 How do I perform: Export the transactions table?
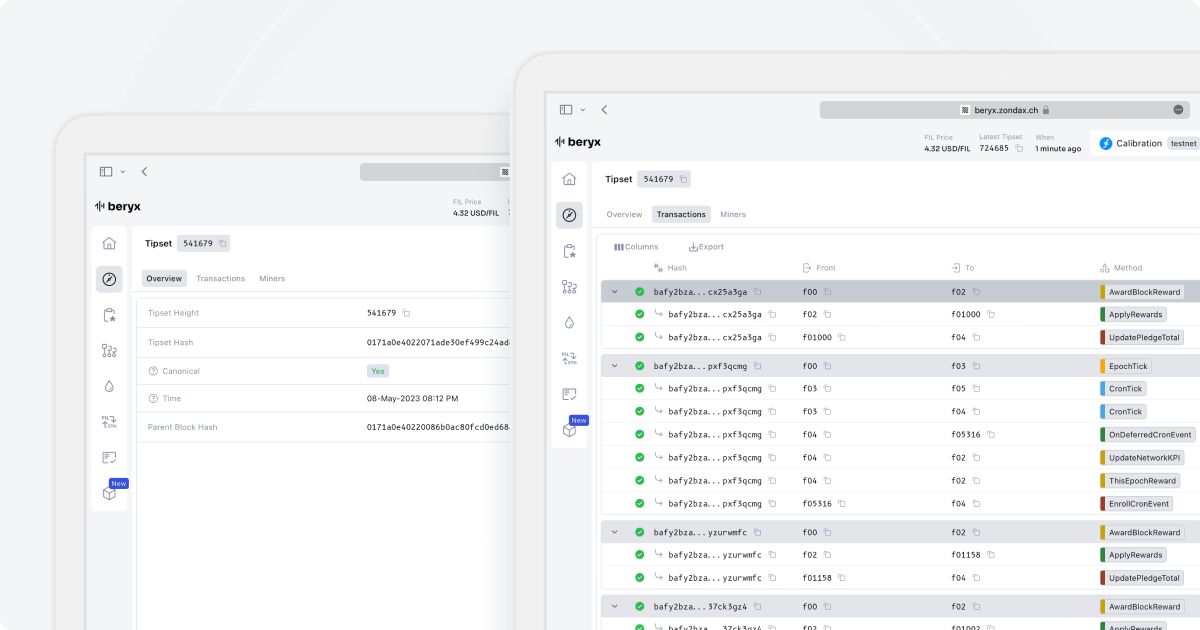[706, 247]
